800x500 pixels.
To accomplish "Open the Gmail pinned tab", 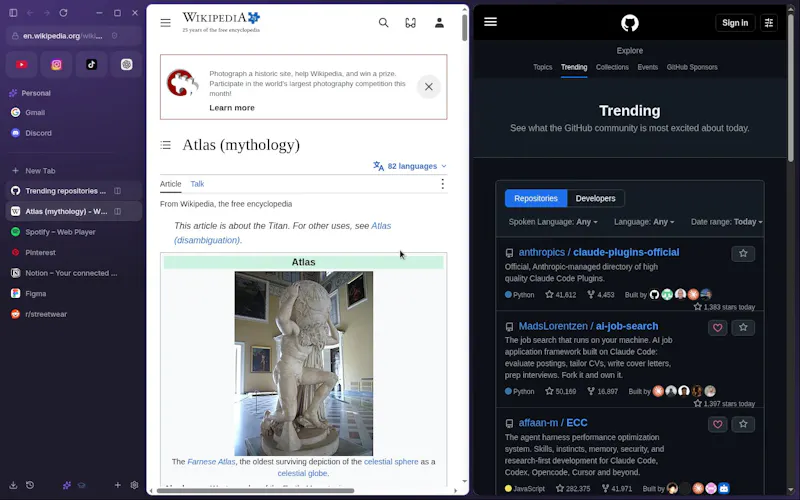I will point(74,112).
